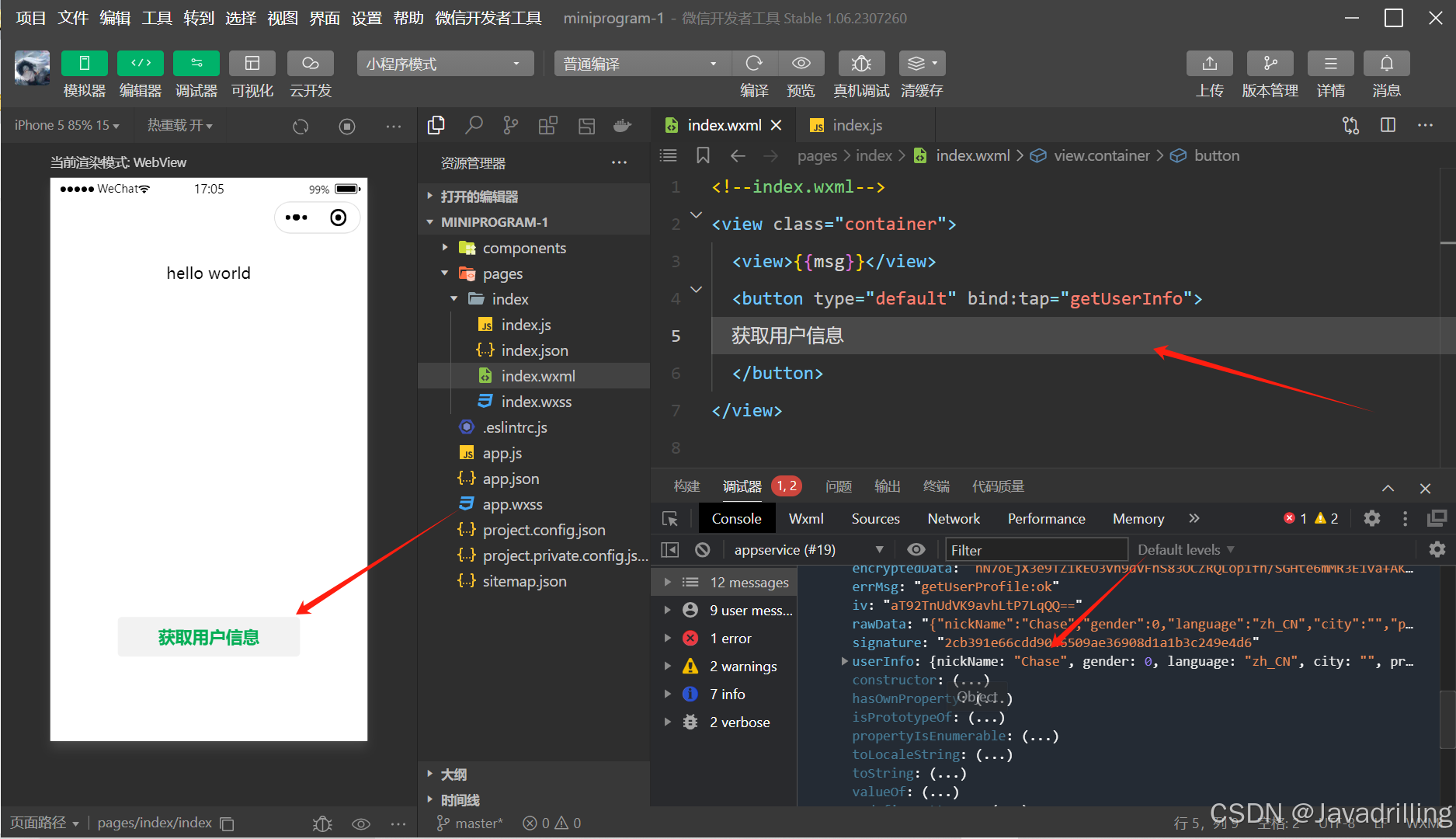Click the devtools settings gear icon
Screen dimensions: 1456x839
coord(1372,518)
